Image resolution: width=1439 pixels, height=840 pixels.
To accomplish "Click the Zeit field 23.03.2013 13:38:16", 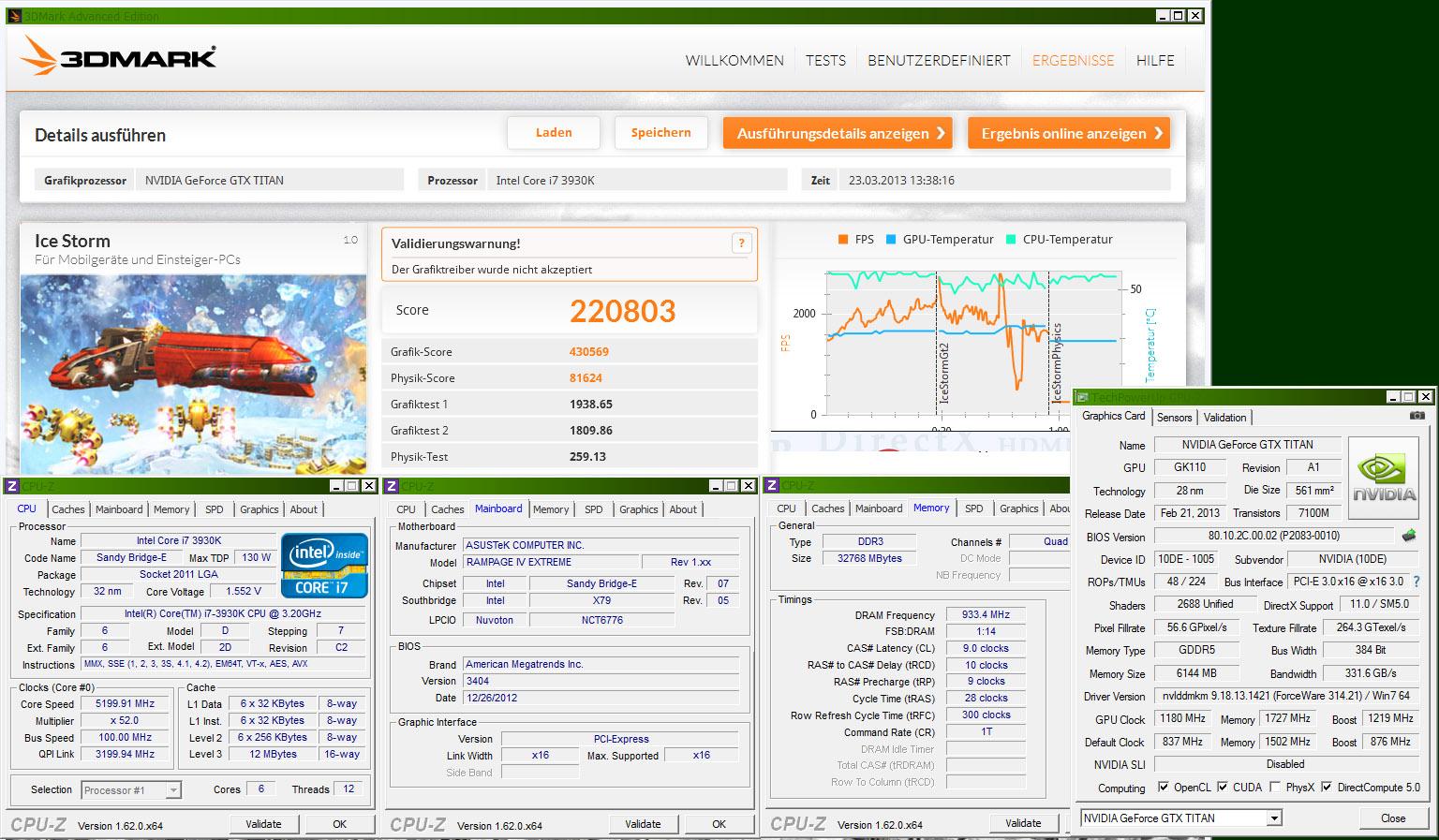I will pyautogui.click(x=1004, y=180).
